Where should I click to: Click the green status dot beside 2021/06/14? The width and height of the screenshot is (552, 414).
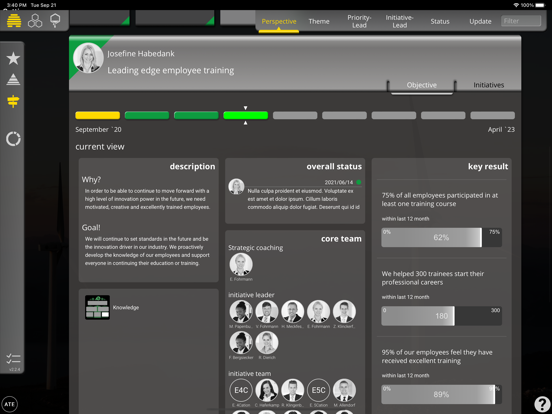pos(359,182)
